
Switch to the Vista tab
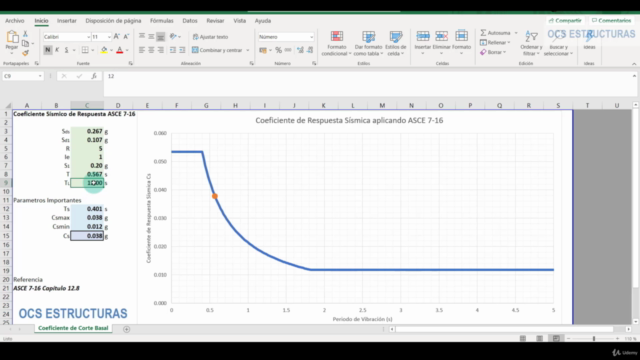pyautogui.click(x=240, y=20)
